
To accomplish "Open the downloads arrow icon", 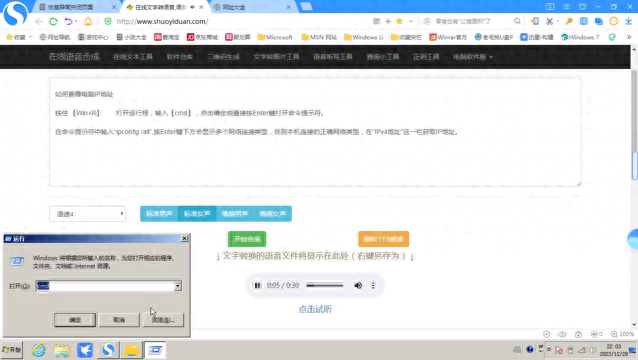I will click(x=629, y=21).
